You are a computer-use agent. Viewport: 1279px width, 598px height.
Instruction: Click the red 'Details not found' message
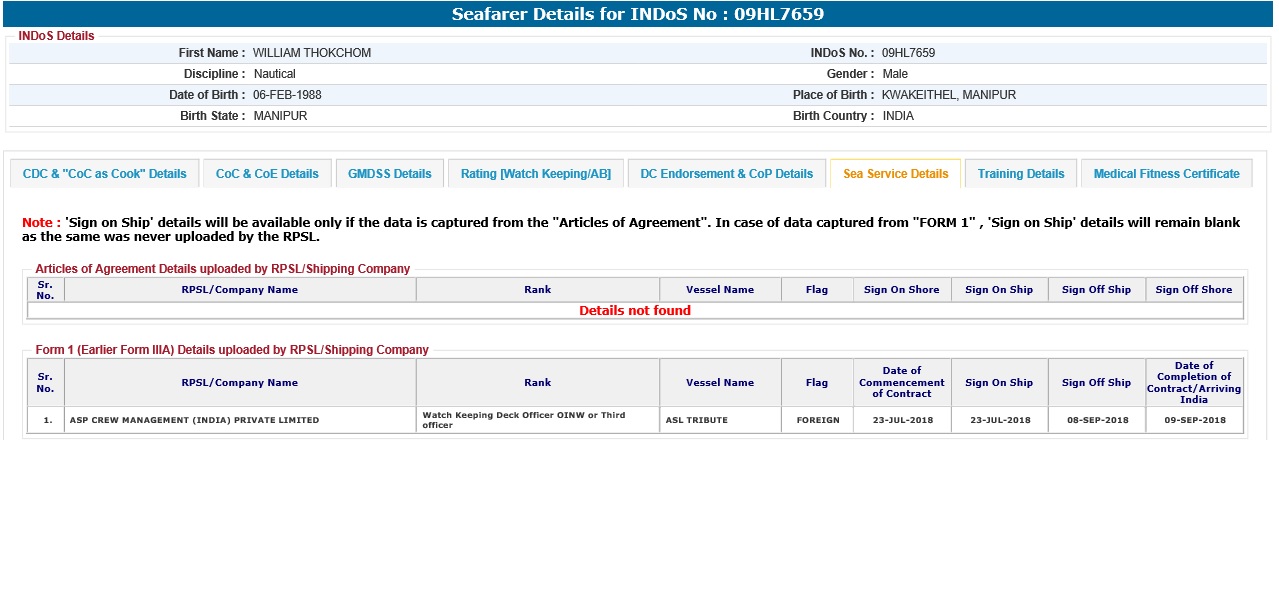click(635, 311)
